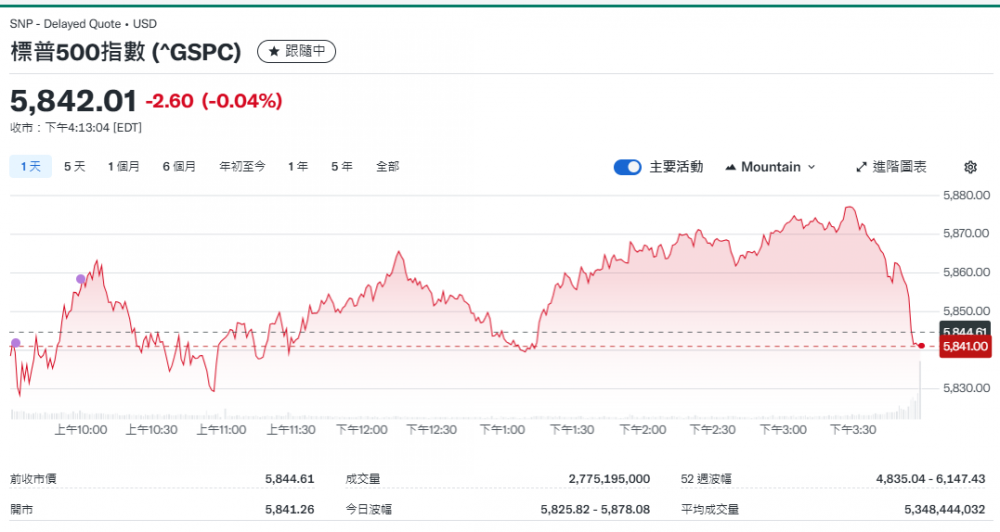This screenshot has height=532, width=1000.
Task: Select the 1個月 range tab
Action: click(x=124, y=167)
